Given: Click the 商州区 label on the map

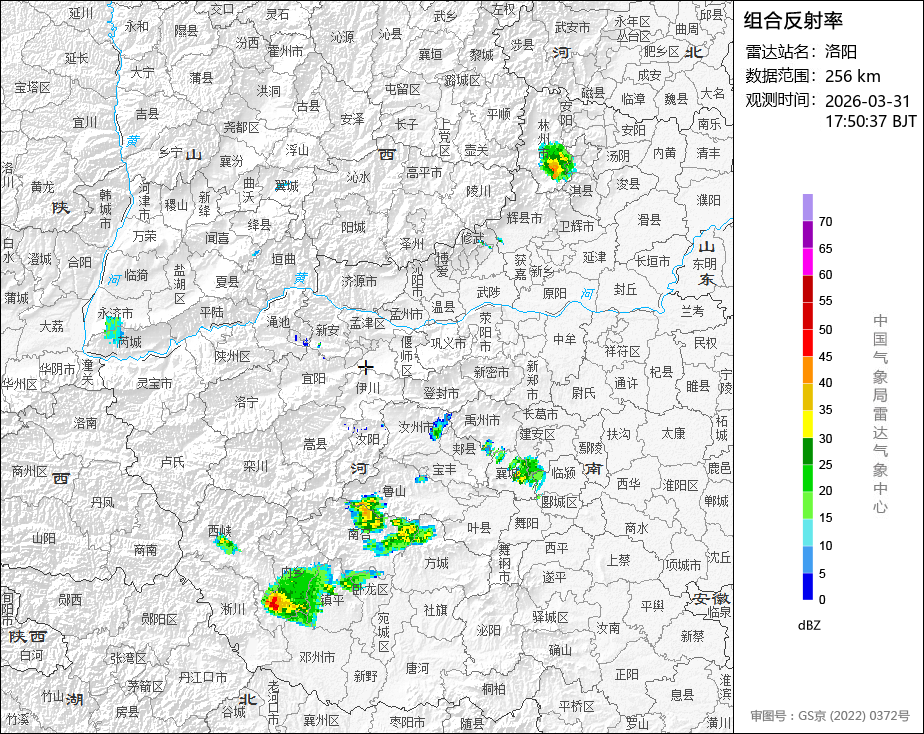Looking at the screenshot, I should pos(29,471).
